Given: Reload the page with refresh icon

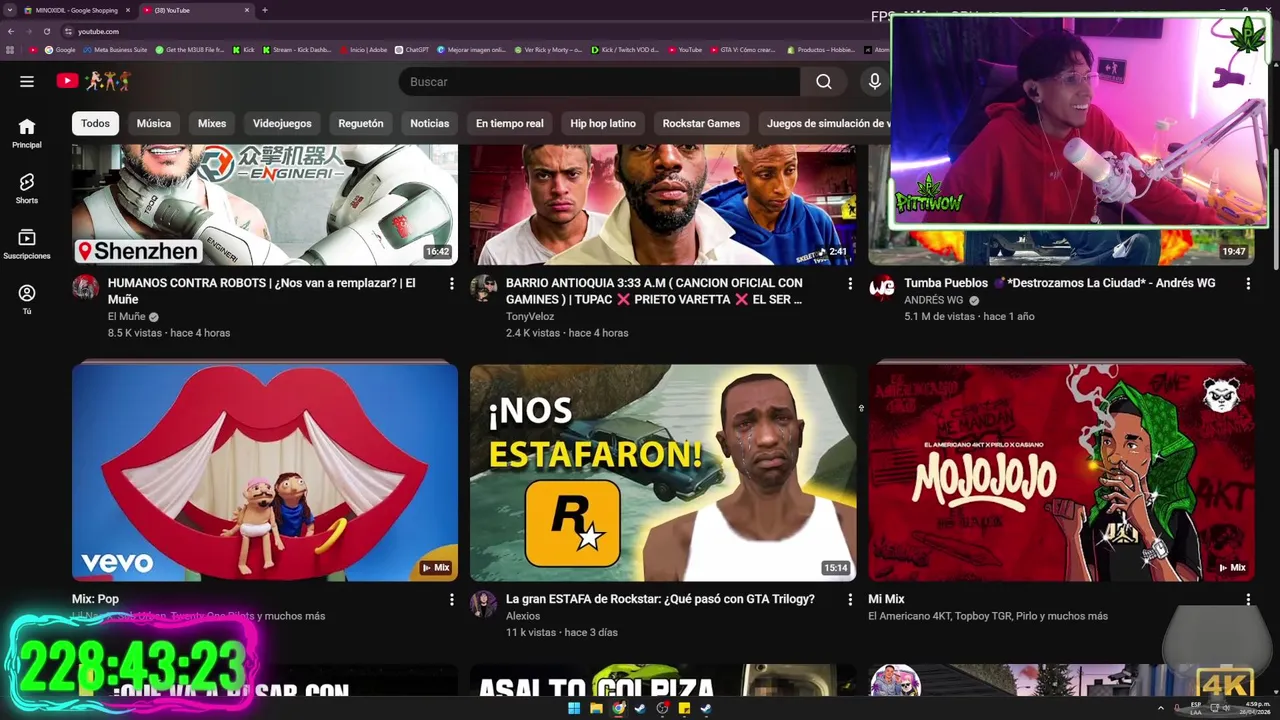Looking at the screenshot, I should [46, 31].
